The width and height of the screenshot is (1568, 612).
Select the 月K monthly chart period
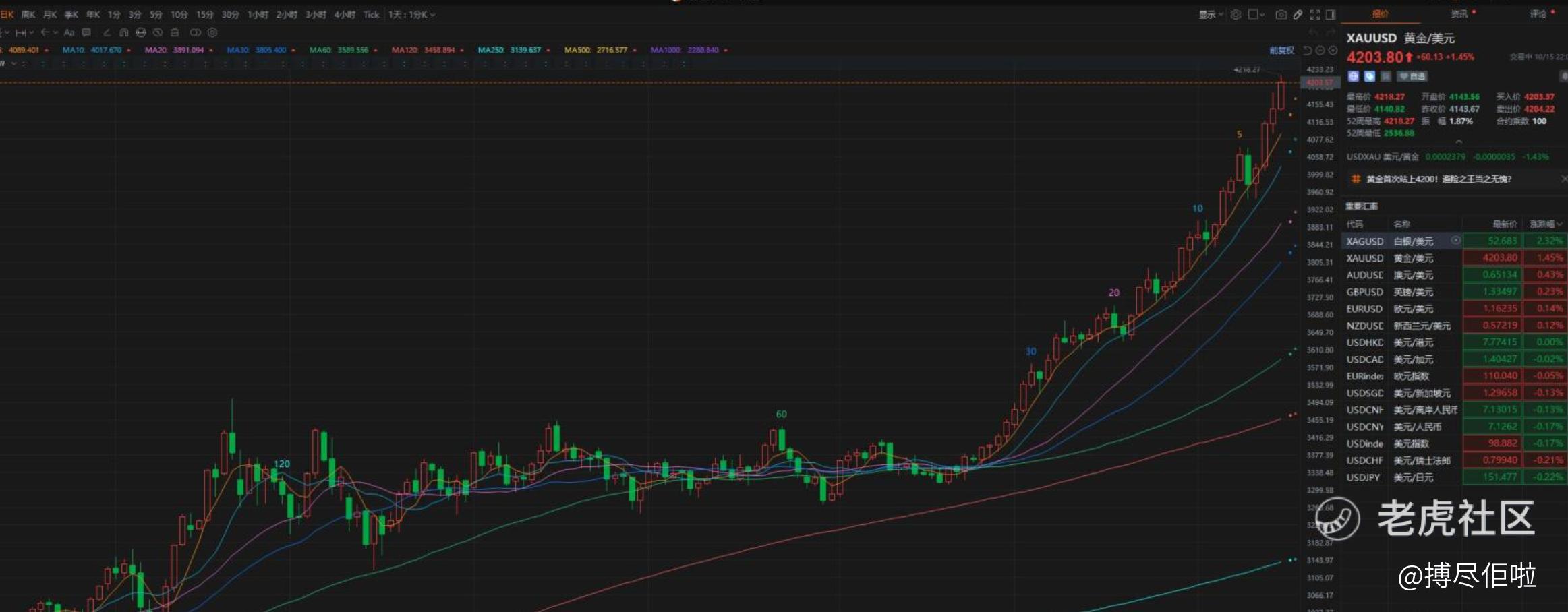(50, 15)
